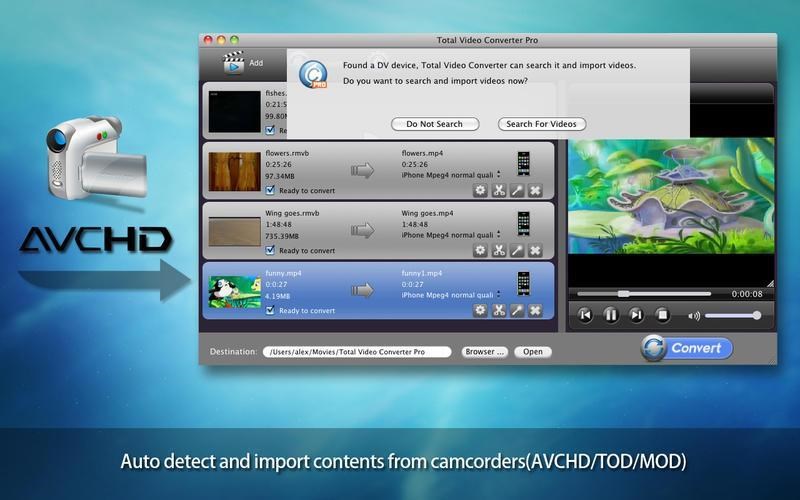This screenshot has width=800, height=500.
Task: Select the Wing goes.rmvb video thumbnail
Action: coord(235,232)
